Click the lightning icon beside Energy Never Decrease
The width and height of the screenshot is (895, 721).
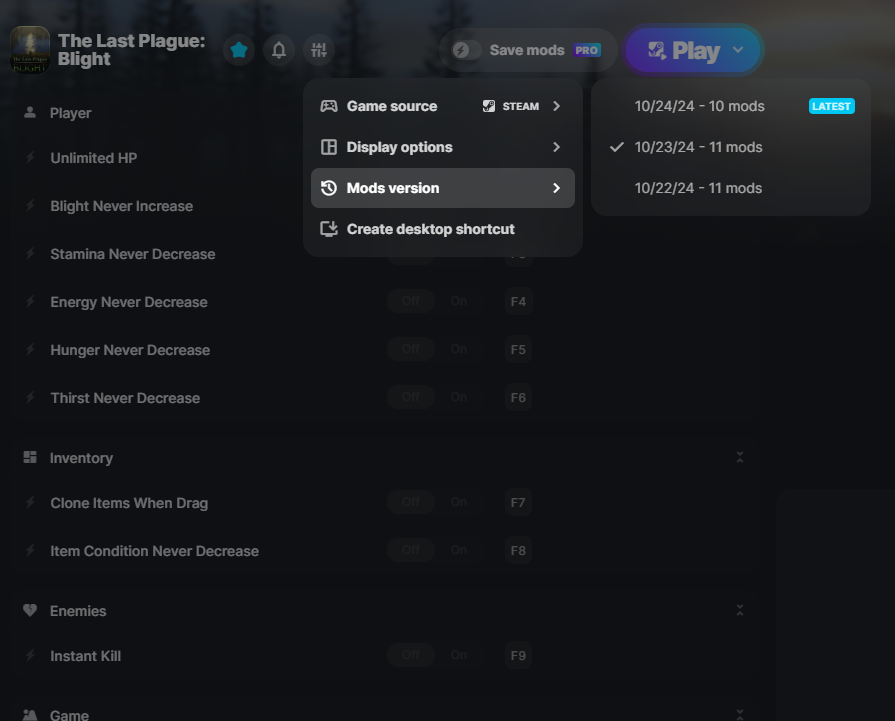coord(30,301)
